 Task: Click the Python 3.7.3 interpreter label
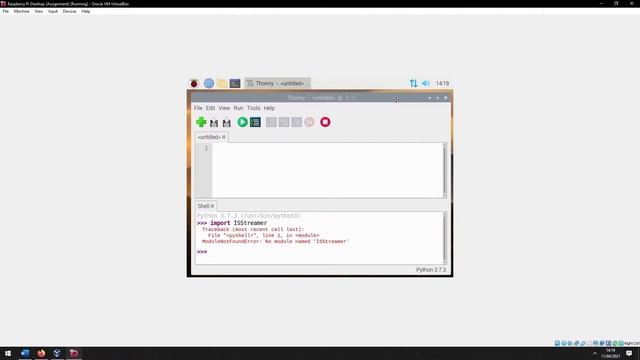431,270
